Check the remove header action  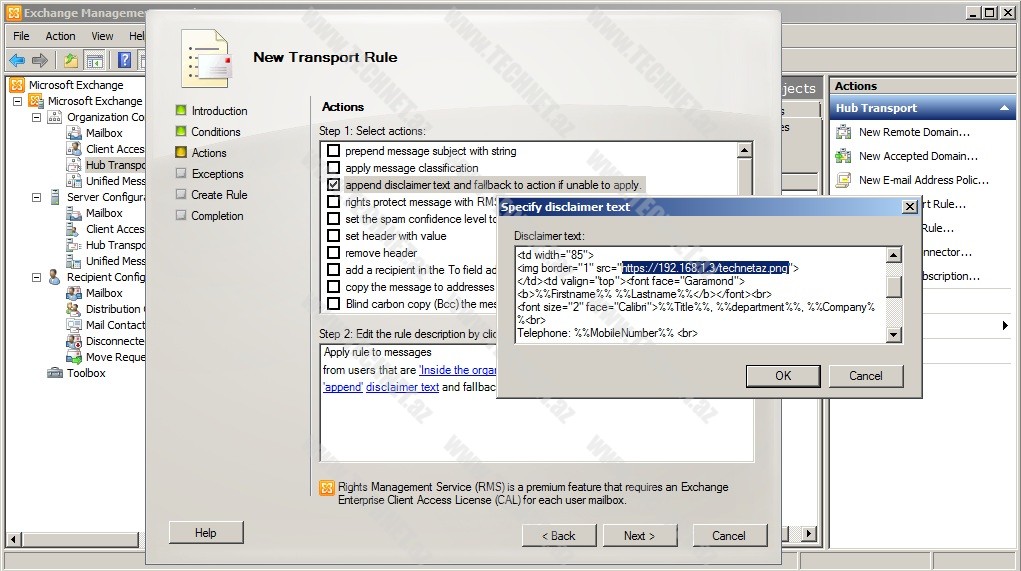tap(334, 253)
